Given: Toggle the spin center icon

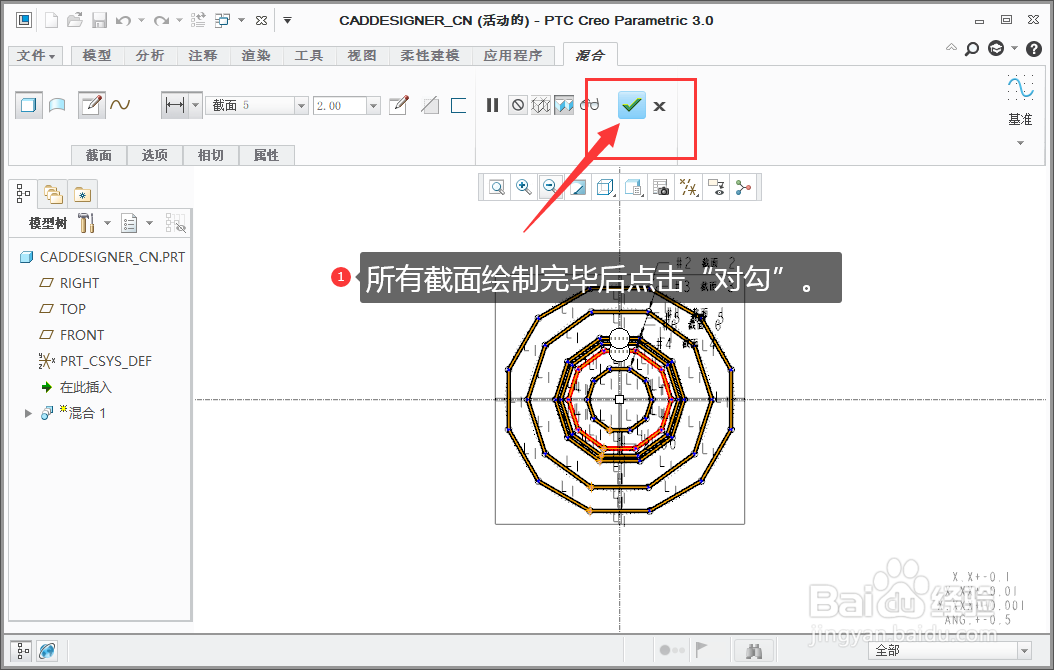Looking at the screenshot, I should tap(743, 187).
